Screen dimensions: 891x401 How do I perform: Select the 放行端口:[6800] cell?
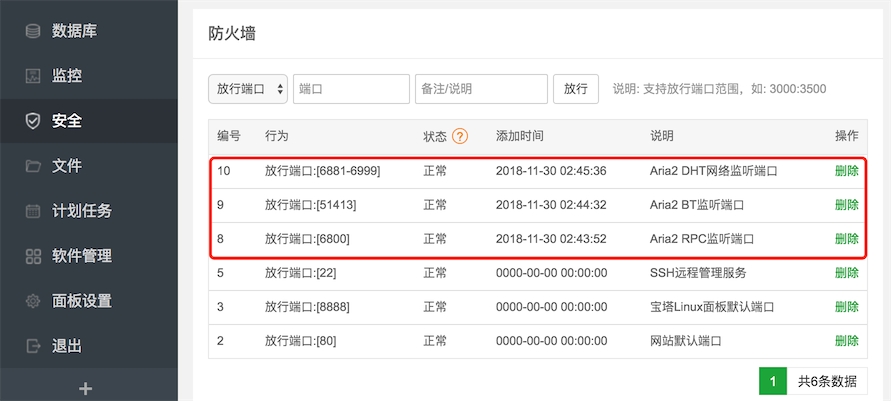[x=307, y=239]
